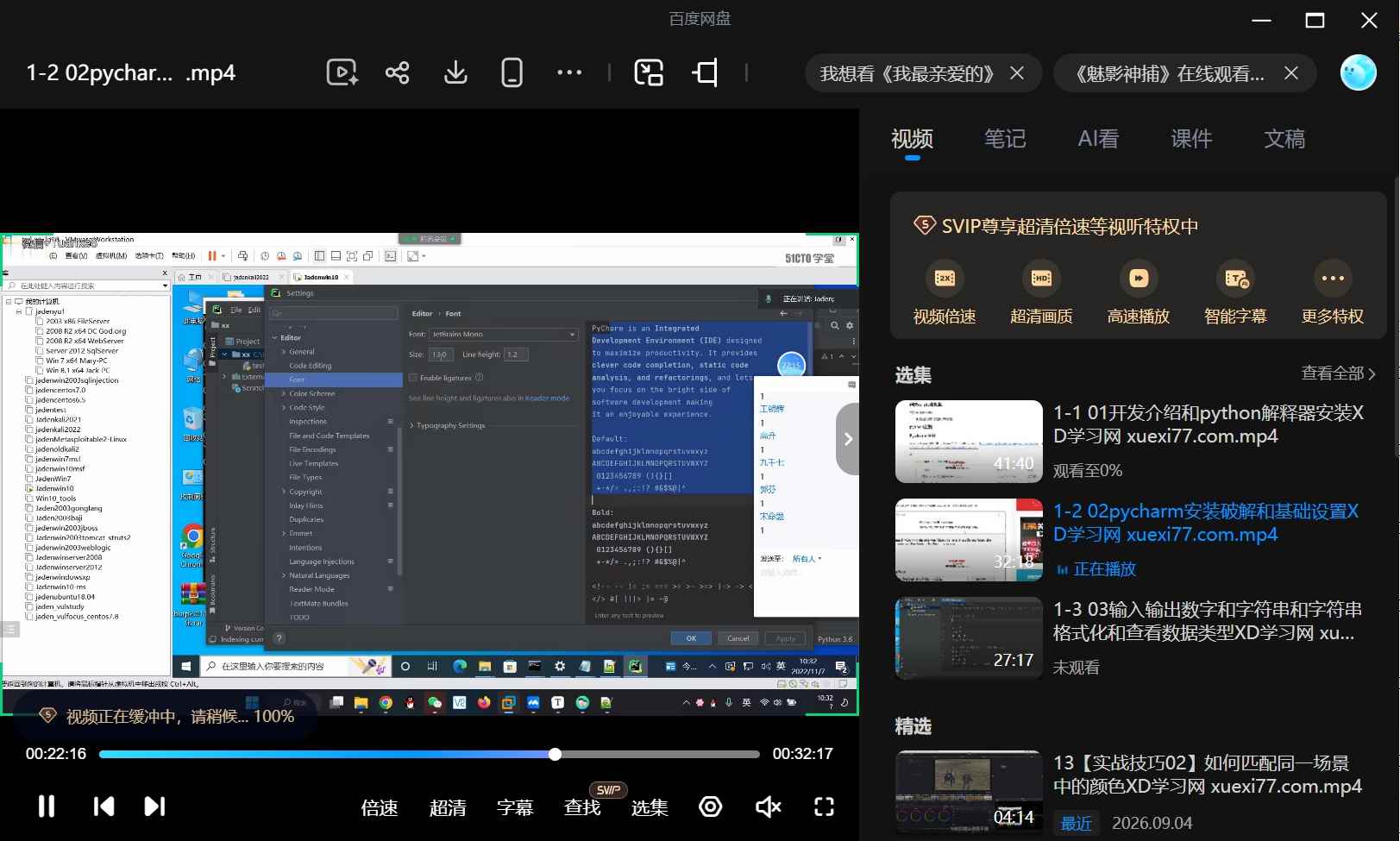Play the 1-3 03输入输出 video thumbnail
The width and height of the screenshot is (1400, 841).
tap(969, 638)
